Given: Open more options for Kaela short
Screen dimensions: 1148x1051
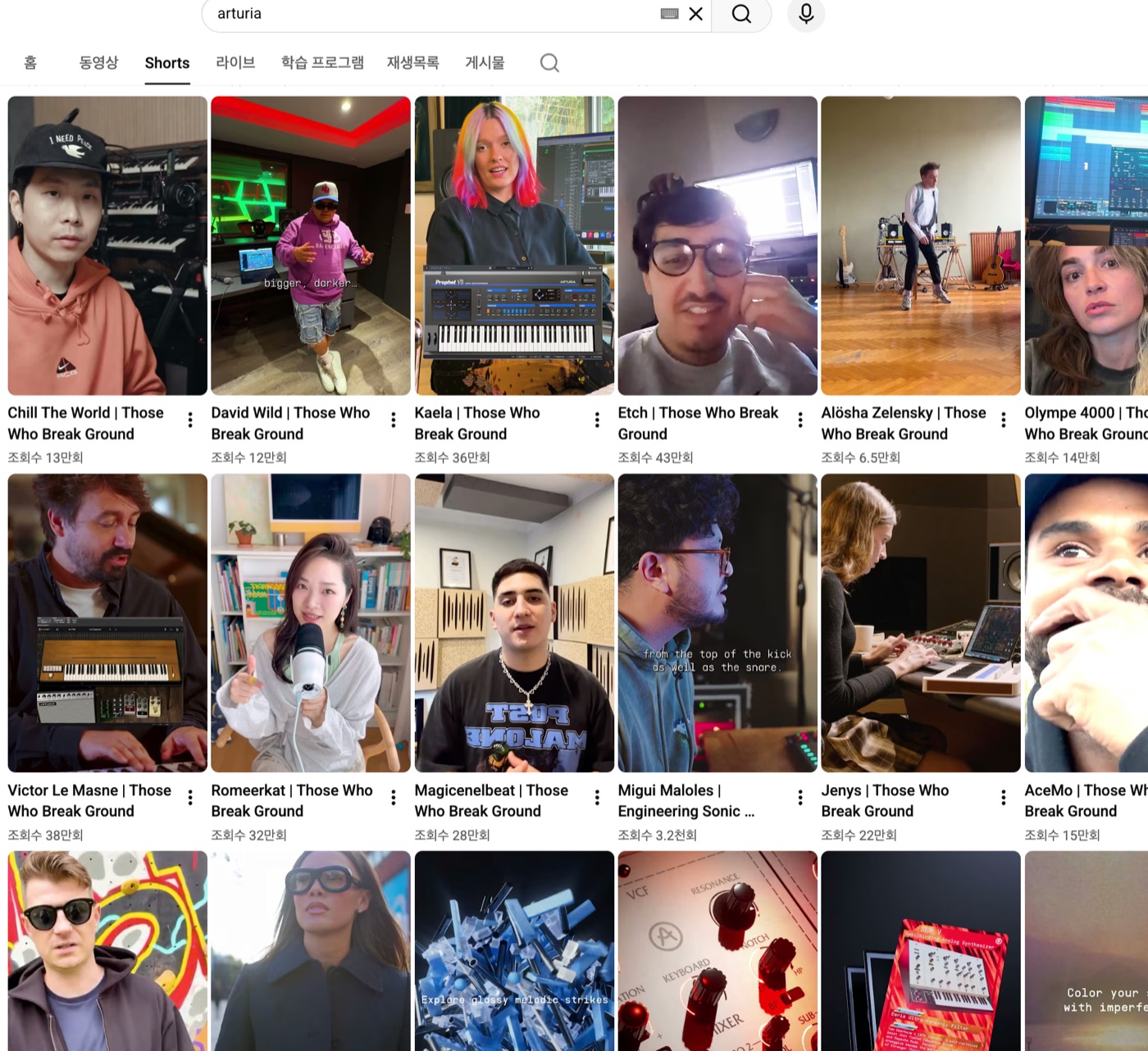Looking at the screenshot, I should click(597, 420).
